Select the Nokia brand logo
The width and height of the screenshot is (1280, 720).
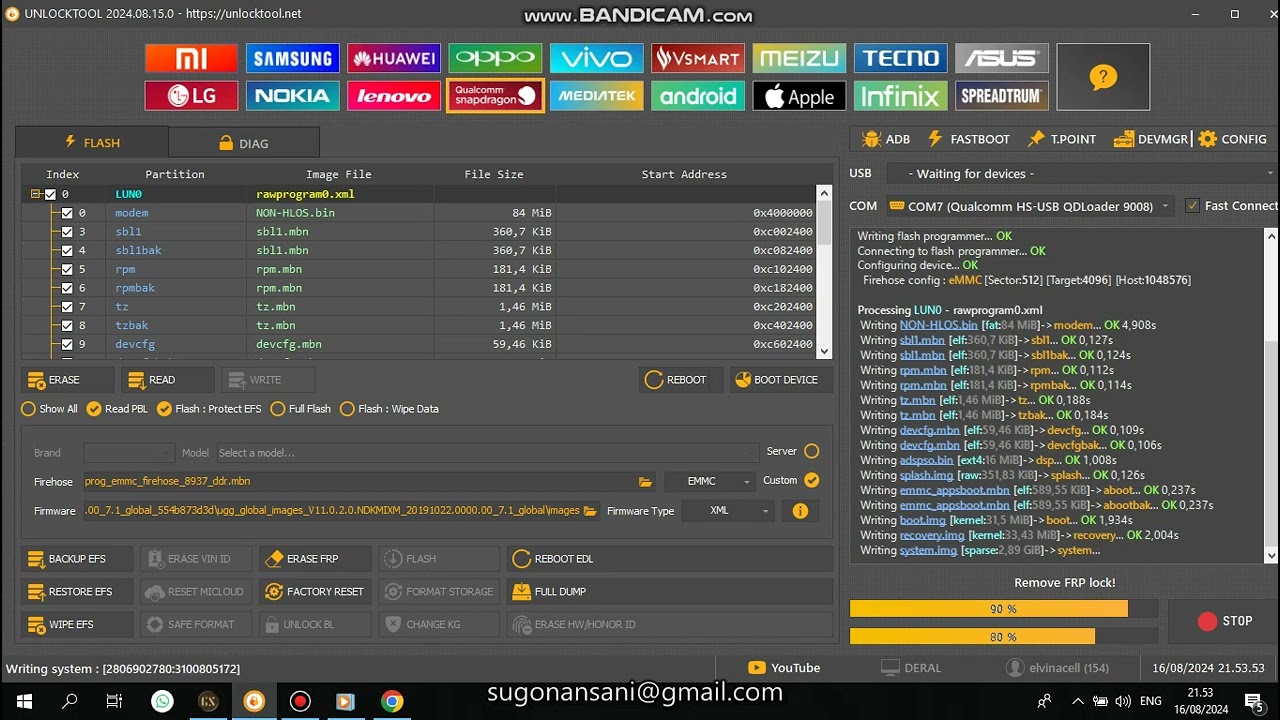pyautogui.click(x=292, y=96)
